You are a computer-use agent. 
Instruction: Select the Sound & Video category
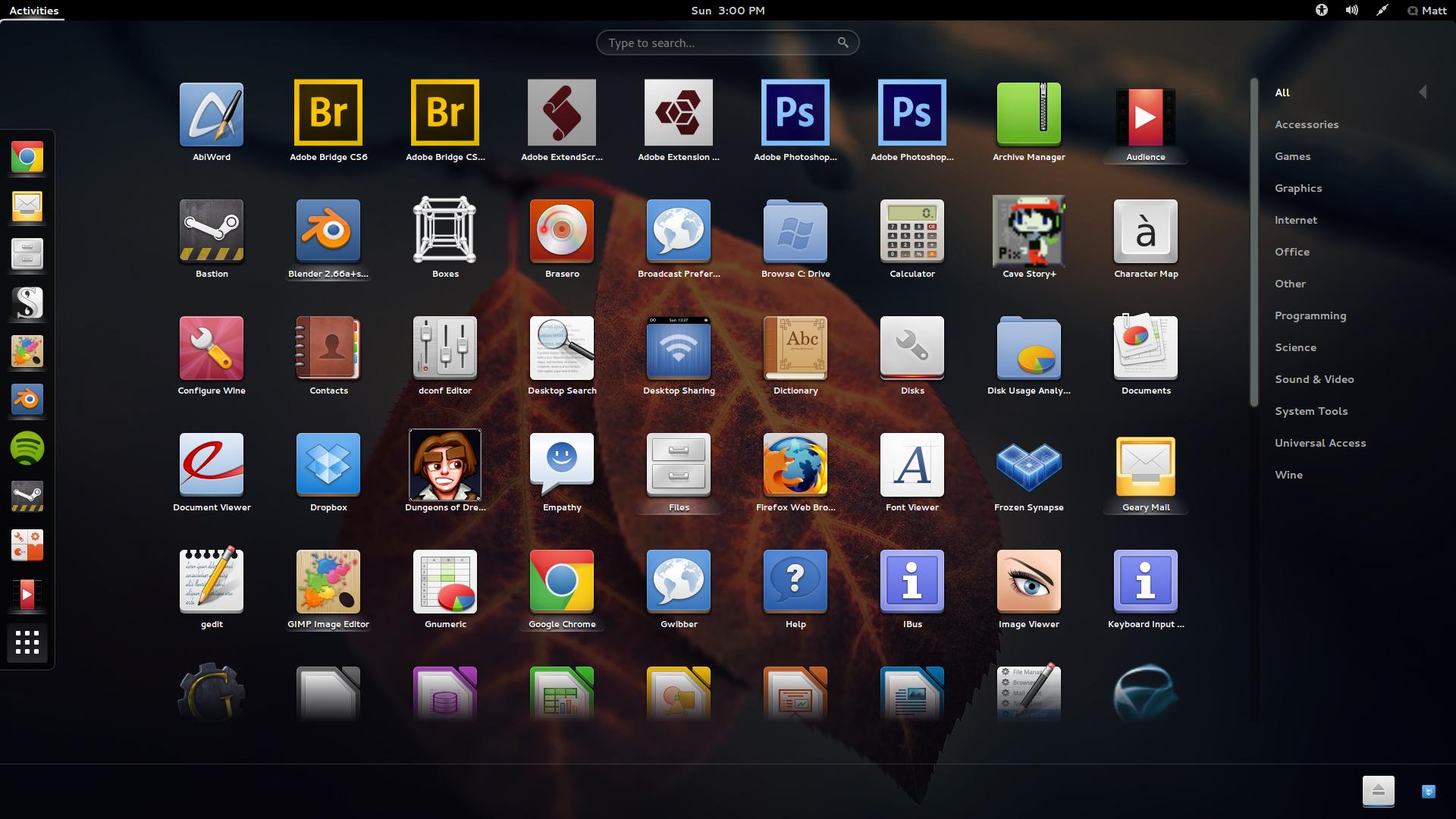tap(1314, 379)
